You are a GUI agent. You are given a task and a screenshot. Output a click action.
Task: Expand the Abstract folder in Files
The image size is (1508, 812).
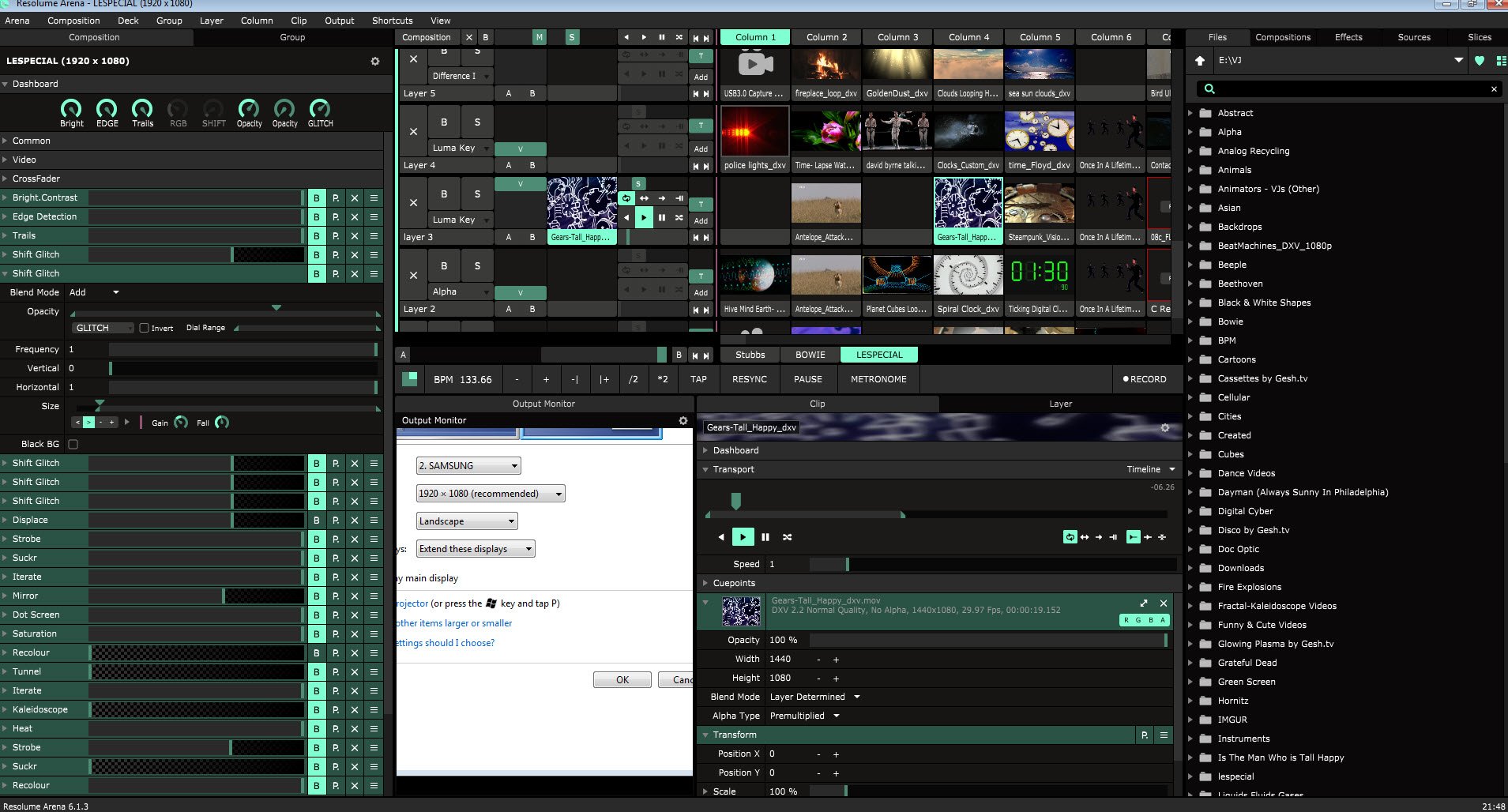click(x=1191, y=113)
